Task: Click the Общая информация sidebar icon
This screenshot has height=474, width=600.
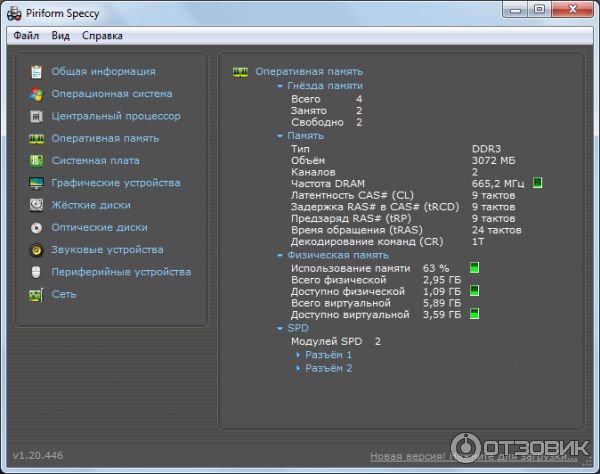Action: pyautogui.click(x=37, y=72)
